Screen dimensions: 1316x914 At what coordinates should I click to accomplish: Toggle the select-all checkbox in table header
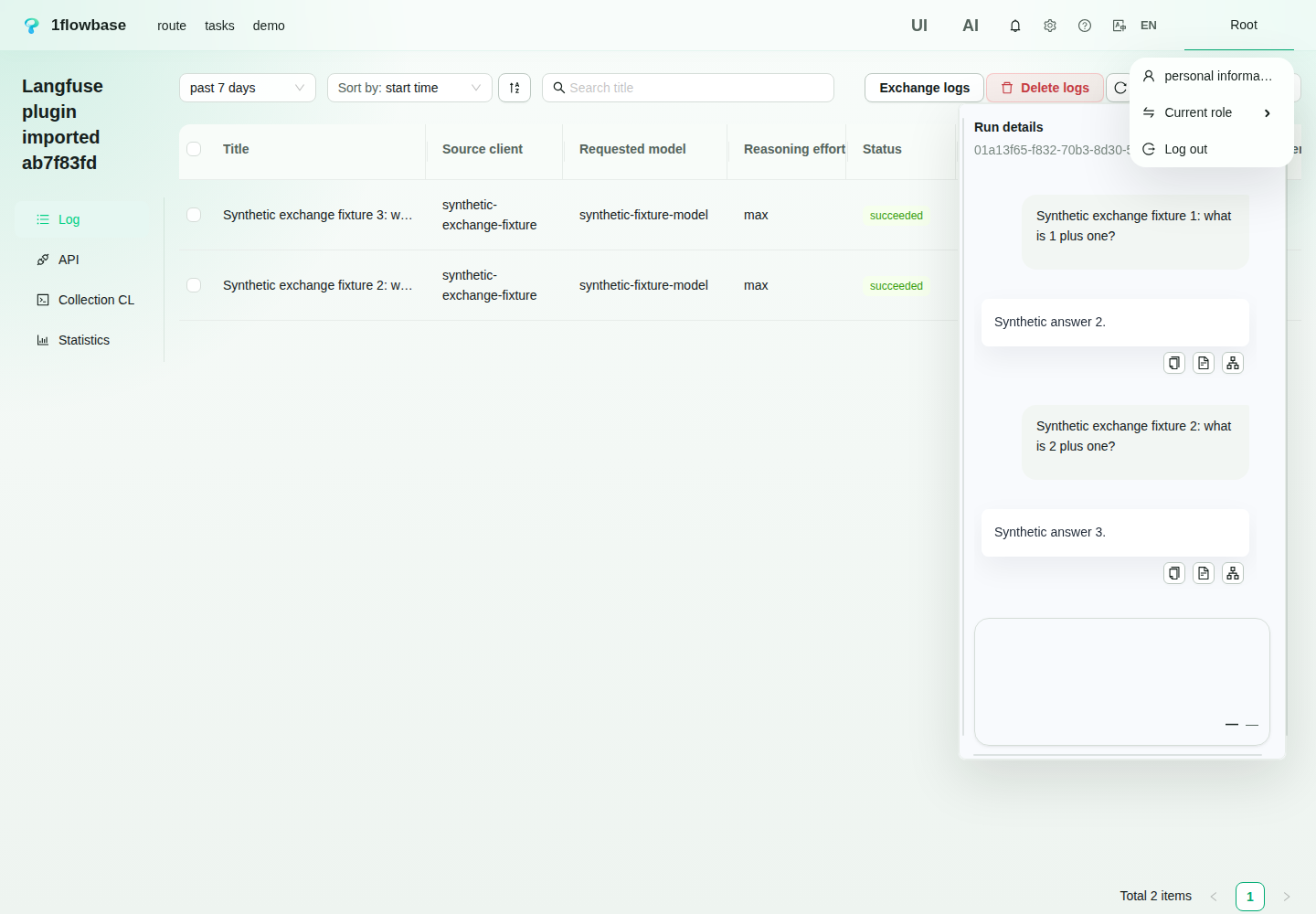[194, 149]
